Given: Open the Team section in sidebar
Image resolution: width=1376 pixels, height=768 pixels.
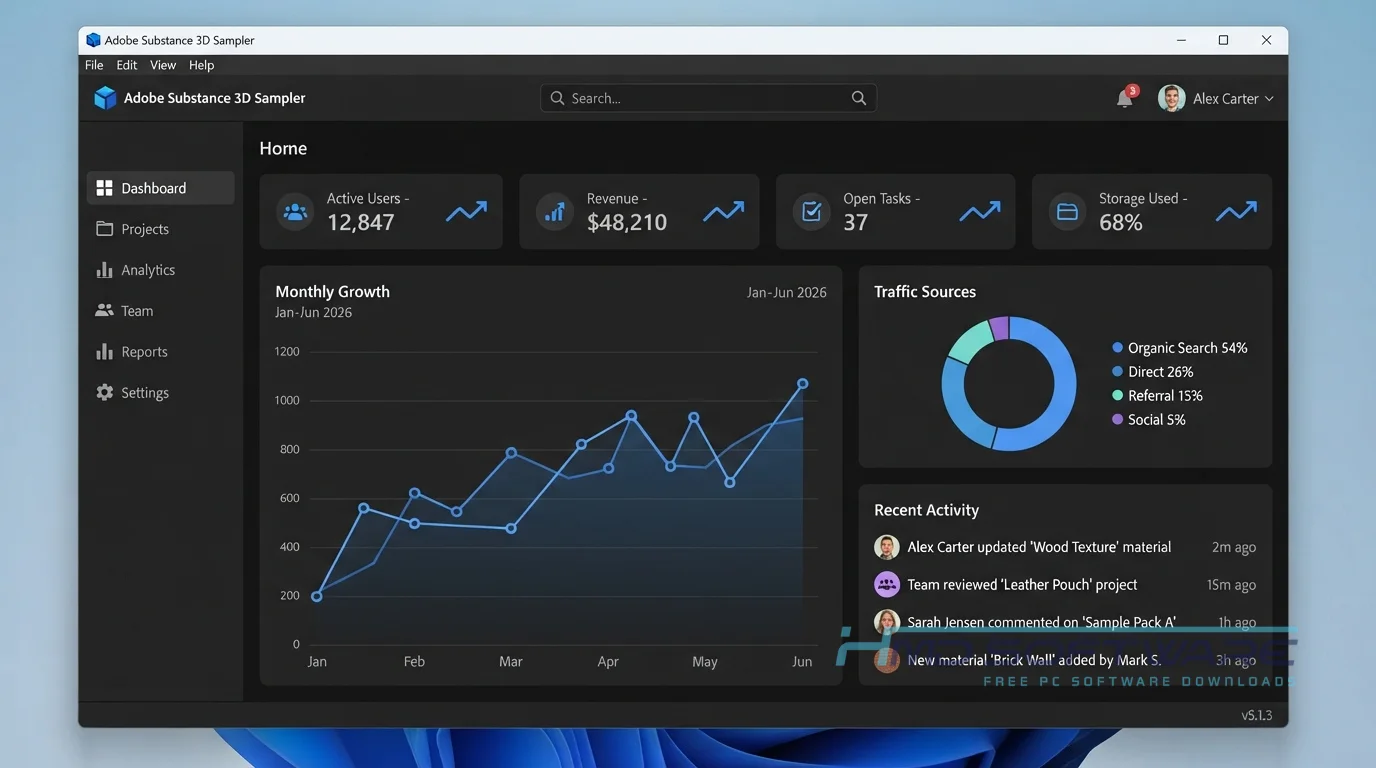Looking at the screenshot, I should coord(161,311).
